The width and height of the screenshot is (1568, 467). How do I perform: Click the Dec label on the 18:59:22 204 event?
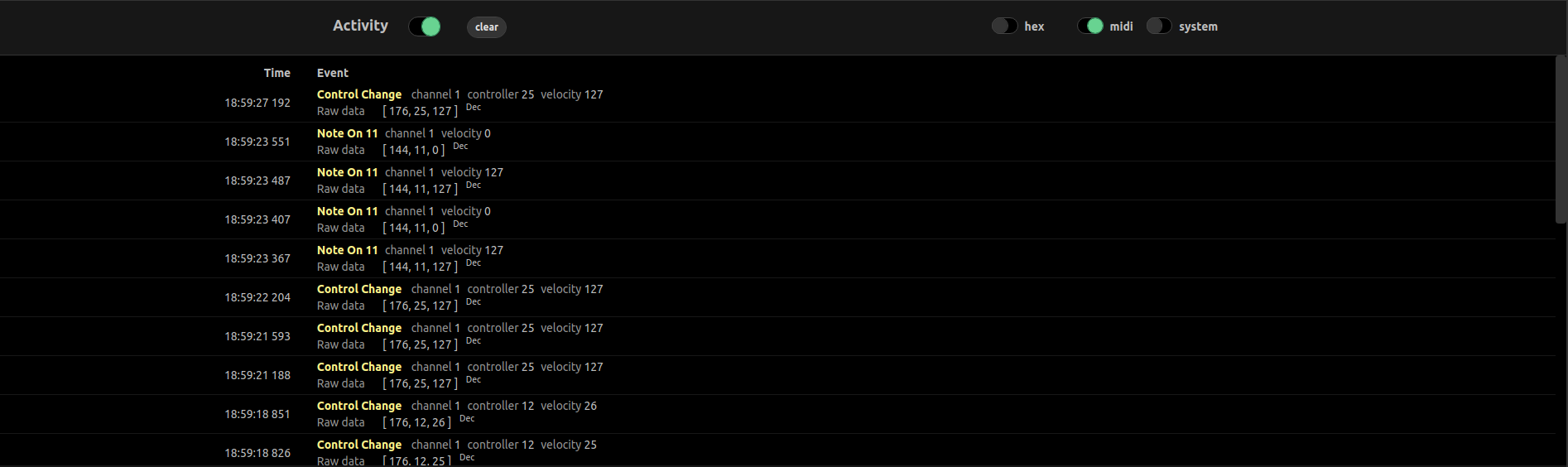(474, 302)
